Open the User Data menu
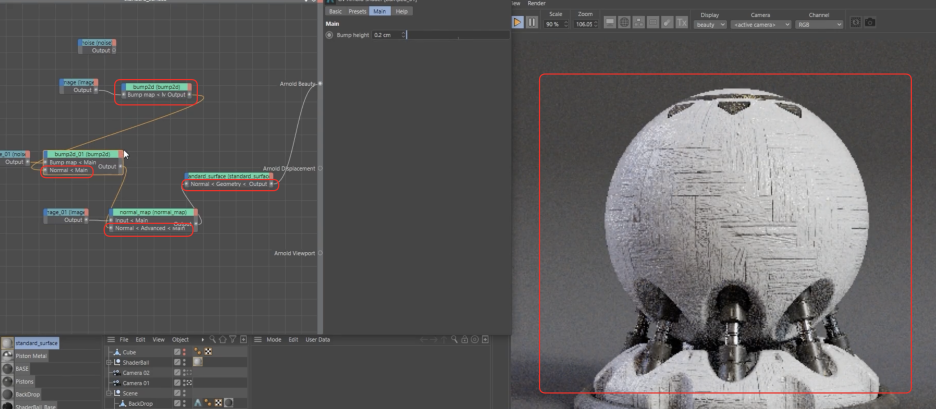936x409 pixels. [x=318, y=340]
